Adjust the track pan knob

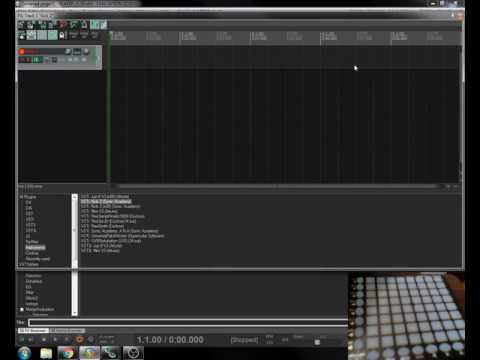pos(86,51)
